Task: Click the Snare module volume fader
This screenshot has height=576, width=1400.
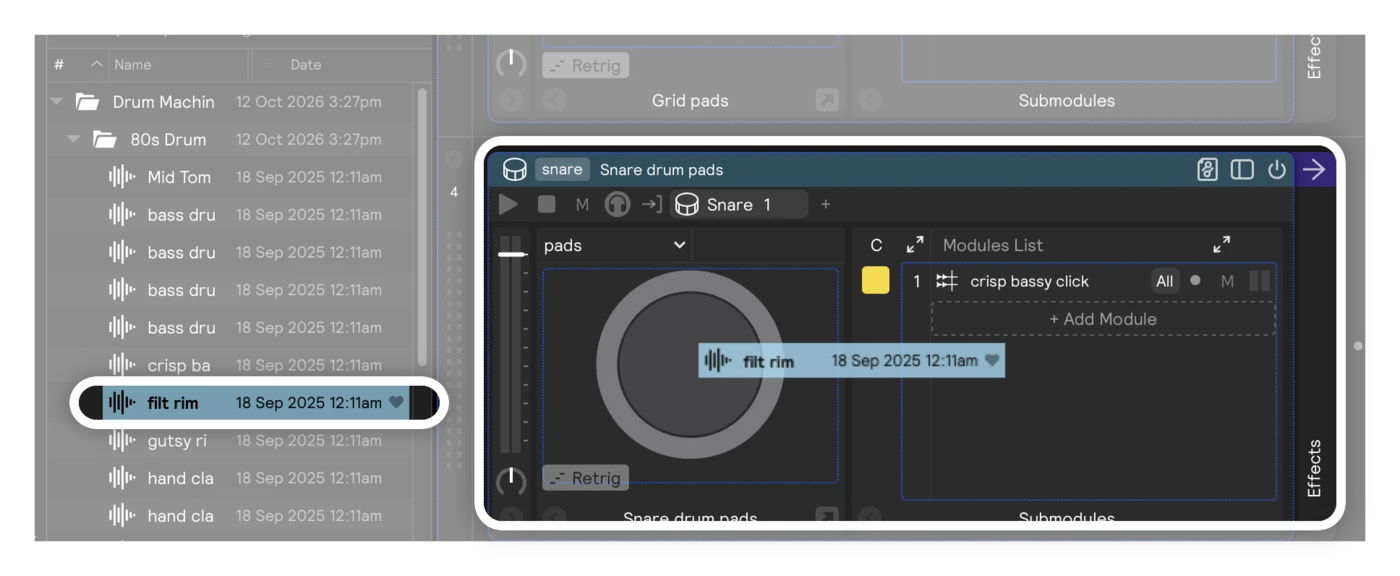Action: [x=512, y=254]
